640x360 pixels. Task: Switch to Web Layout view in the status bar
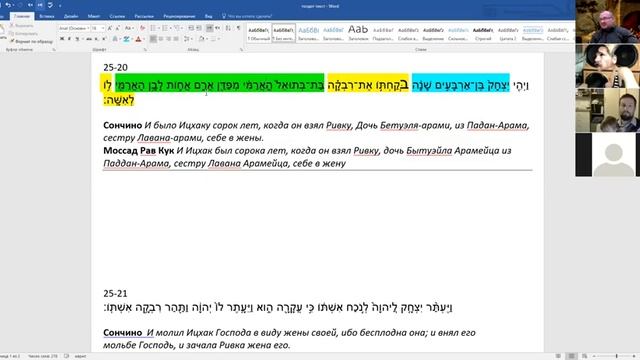click(584, 356)
